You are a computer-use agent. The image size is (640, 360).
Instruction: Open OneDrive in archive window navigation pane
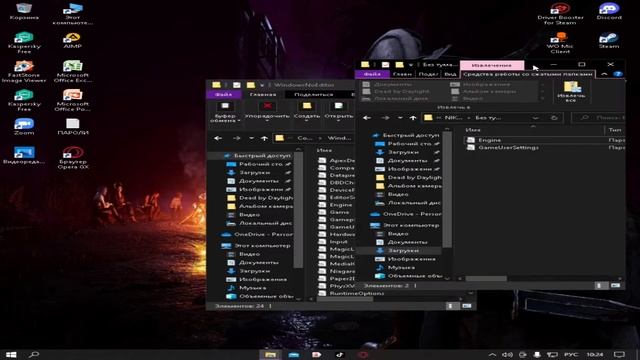406,214
